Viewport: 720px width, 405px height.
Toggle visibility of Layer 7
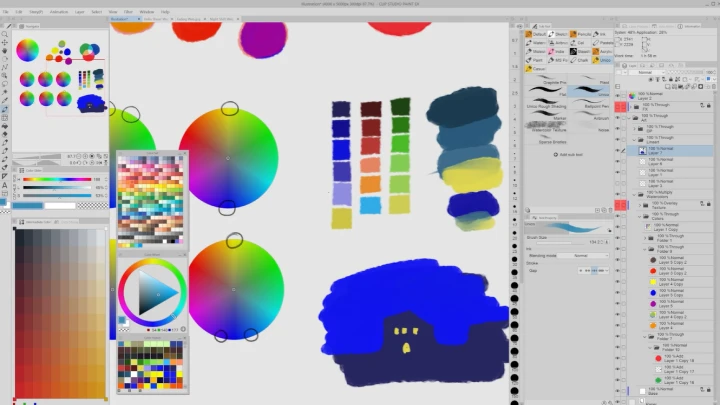[x=617, y=151]
